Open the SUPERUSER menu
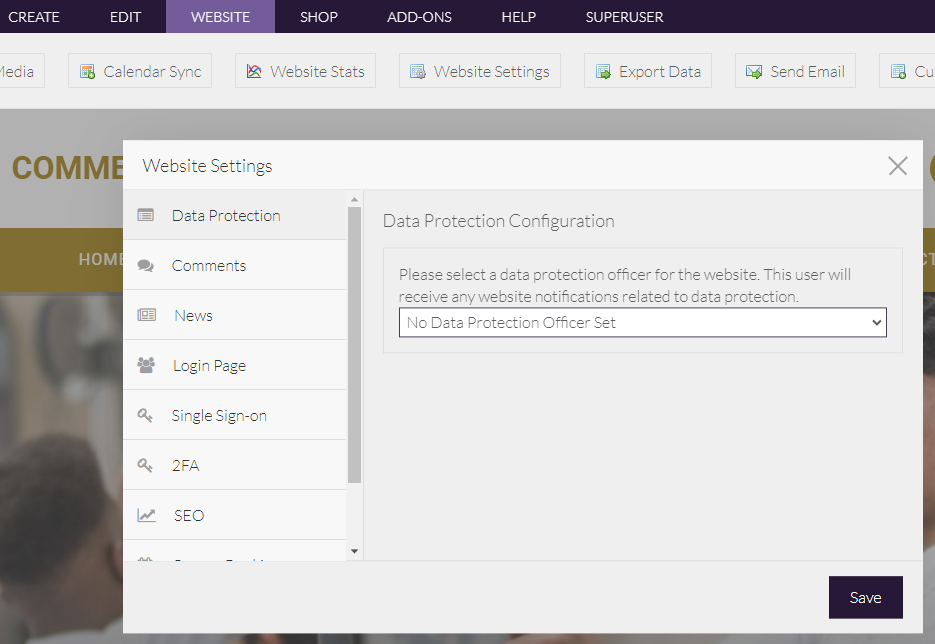 point(624,17)
